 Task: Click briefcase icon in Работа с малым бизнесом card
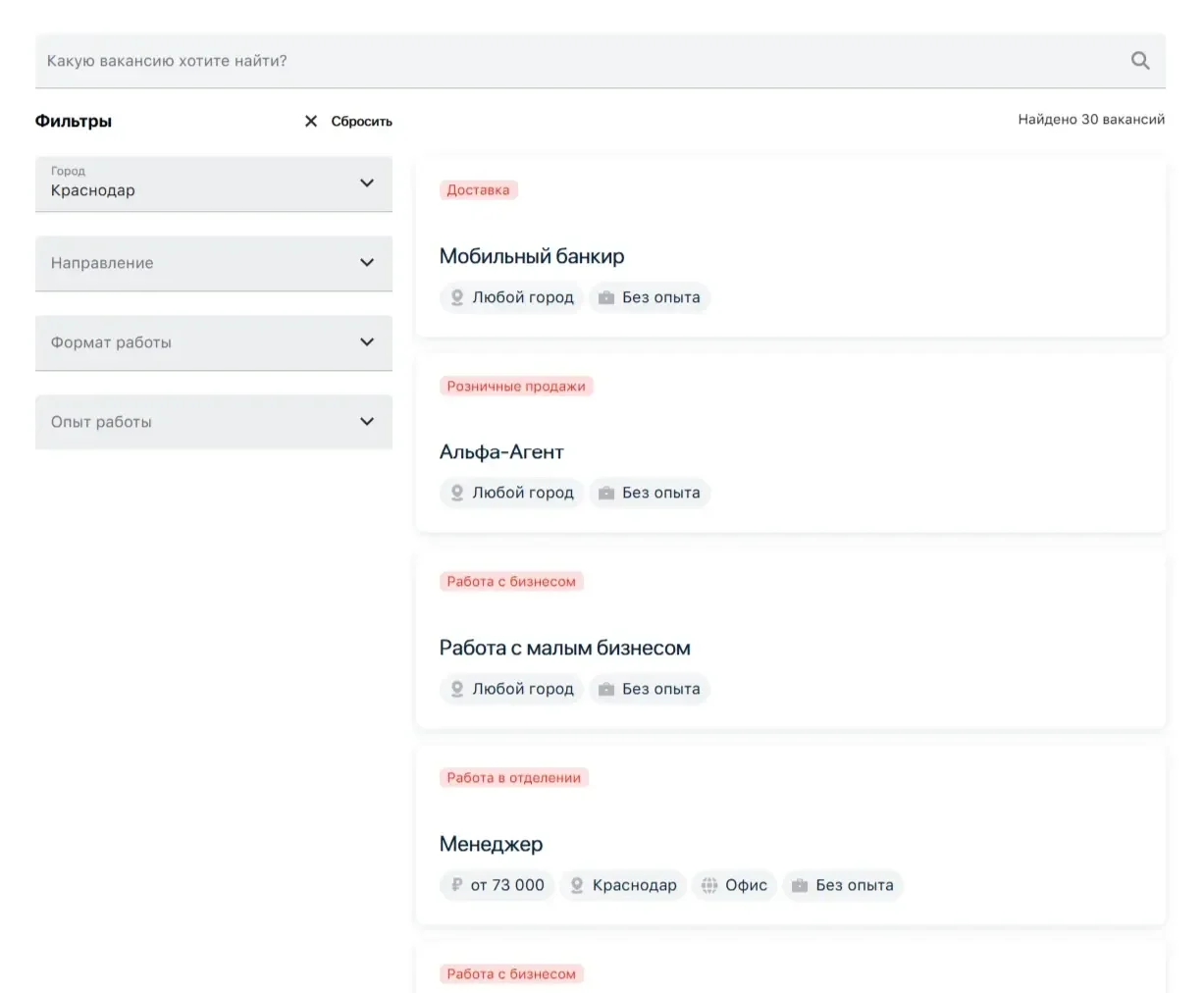pos(606,690)
